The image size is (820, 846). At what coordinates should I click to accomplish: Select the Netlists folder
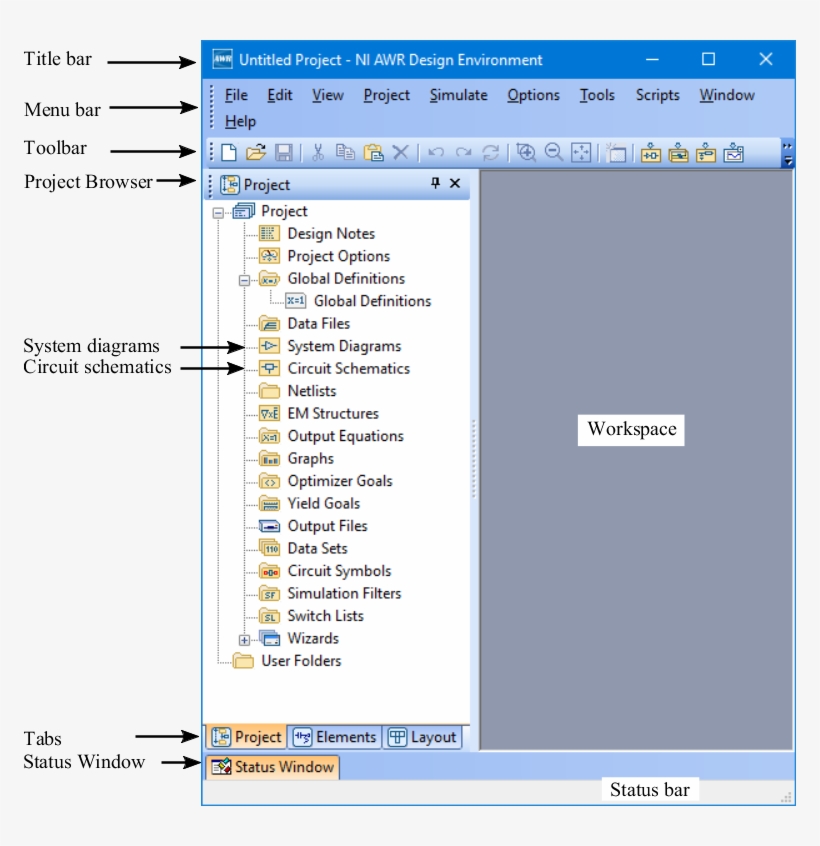(298, 391)
